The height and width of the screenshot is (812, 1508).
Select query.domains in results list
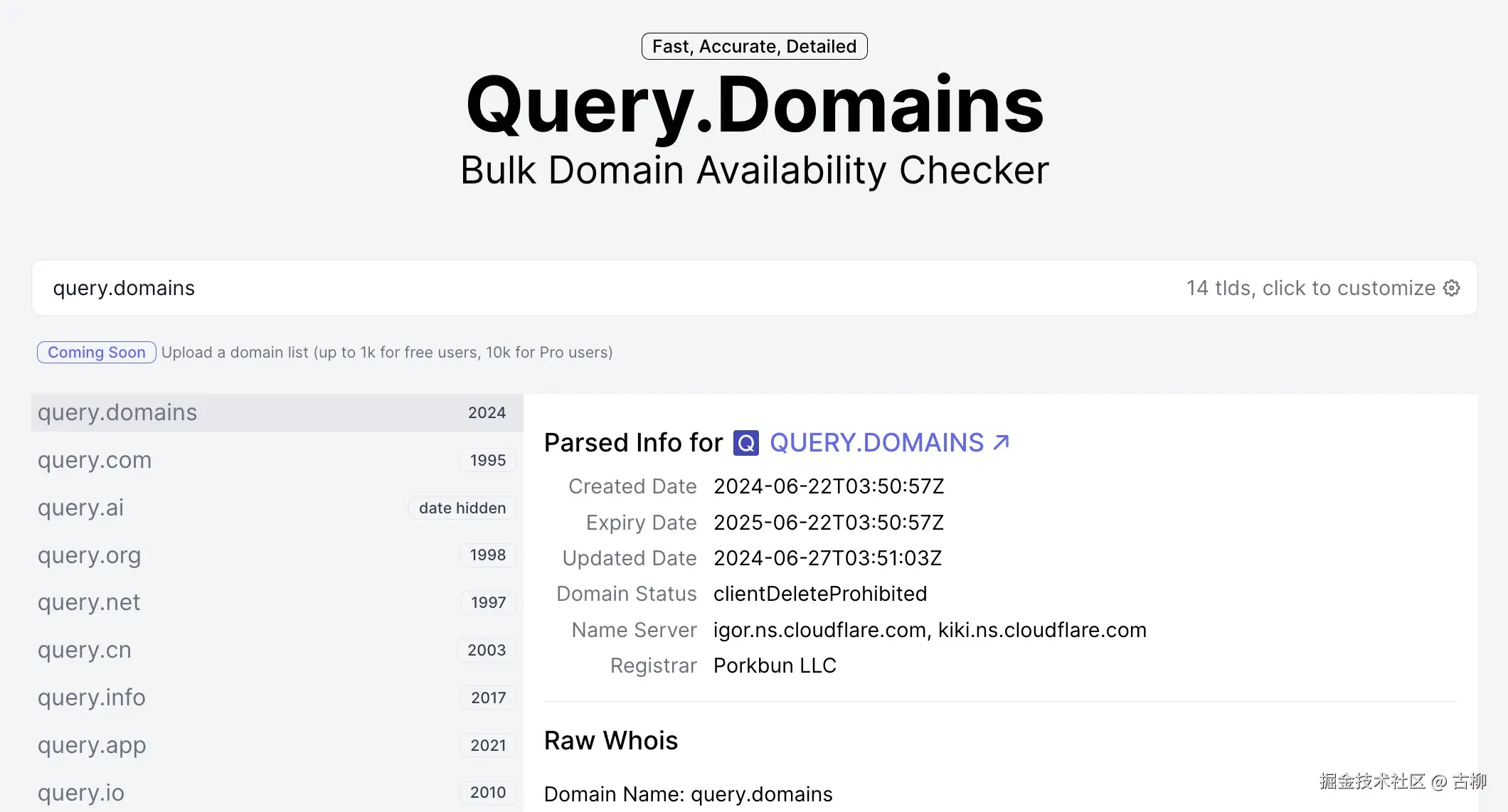(x=117, y=412)
